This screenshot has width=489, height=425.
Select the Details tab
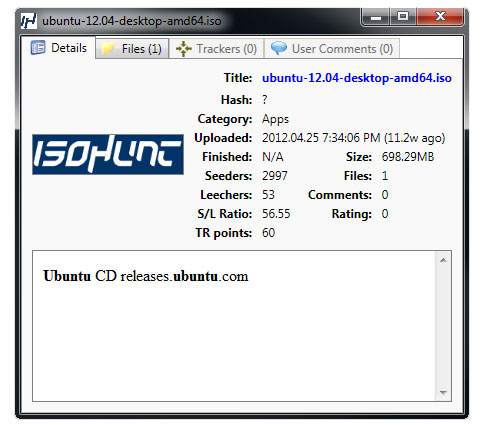coord(58,48)
